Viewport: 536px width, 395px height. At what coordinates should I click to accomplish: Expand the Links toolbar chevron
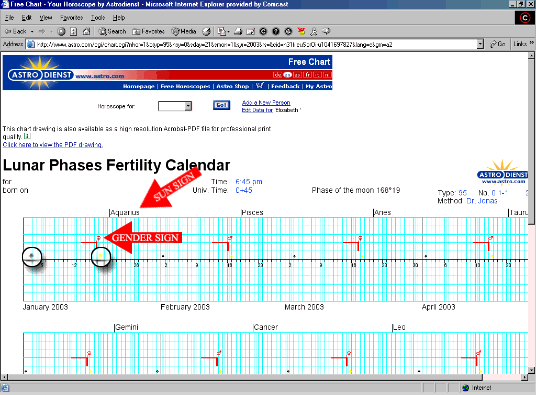click(532, 43)
